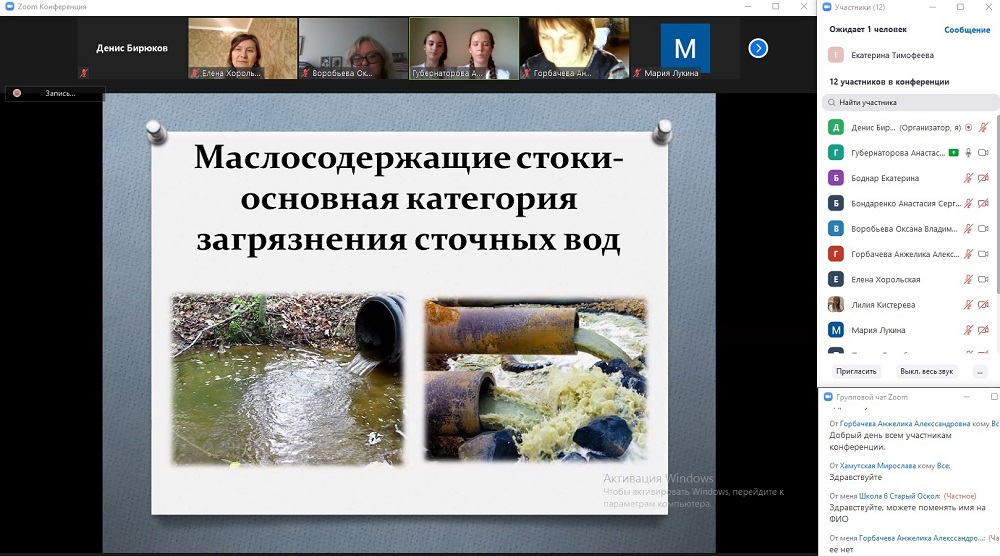The image size is (1000, 556).
Task: Click the Пригласить button
Action: (856, 371)
